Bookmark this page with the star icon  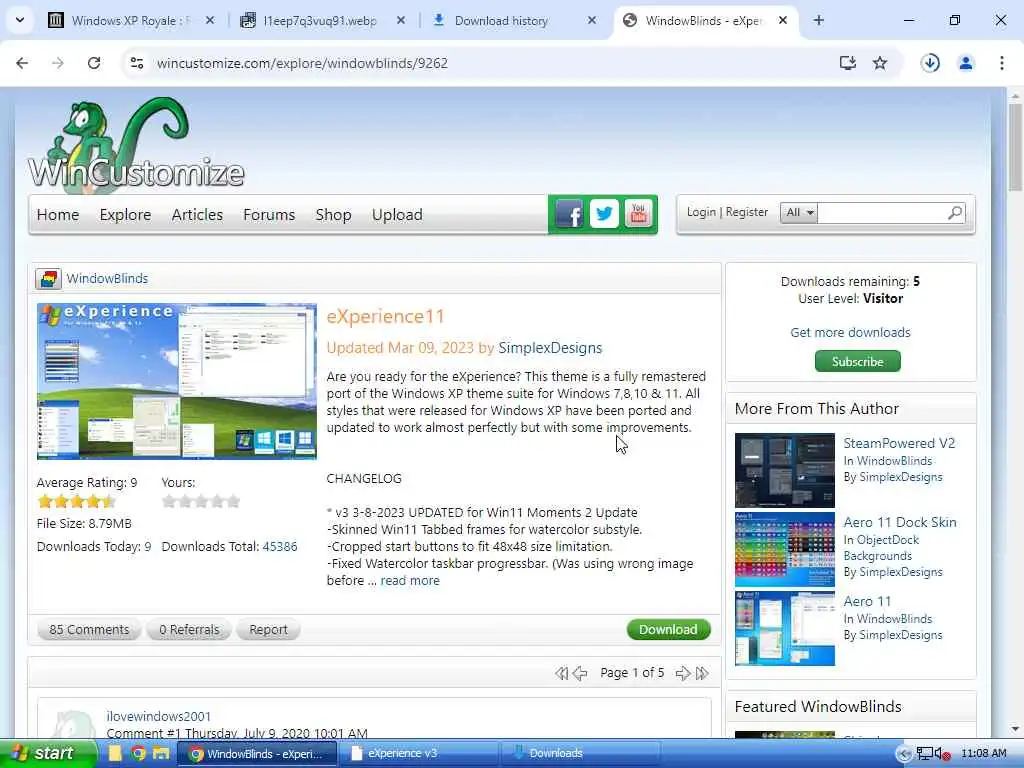(x=880, y=63)
